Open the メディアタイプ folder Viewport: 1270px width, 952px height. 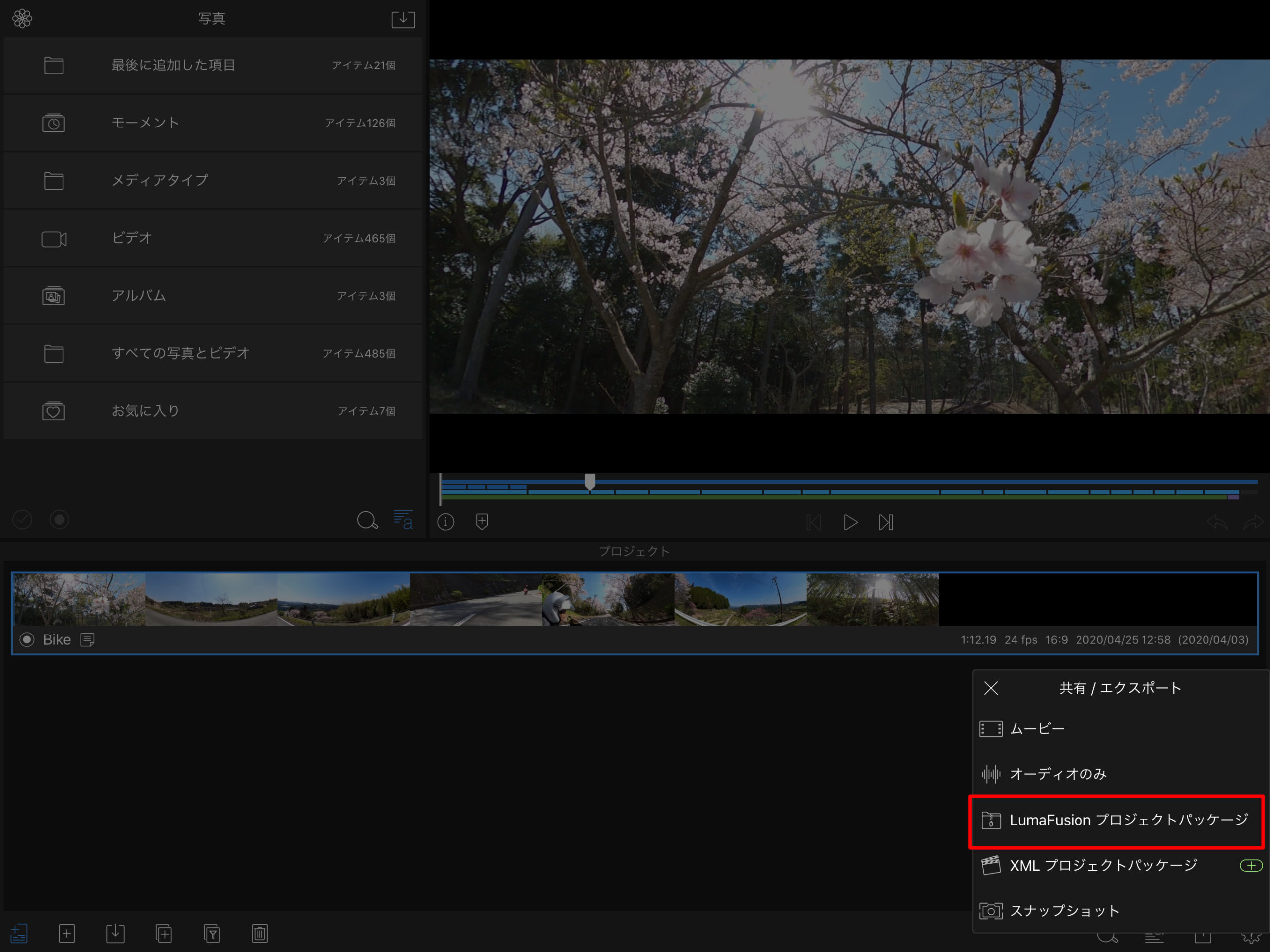pyautogui.click(x=212, y=180)
